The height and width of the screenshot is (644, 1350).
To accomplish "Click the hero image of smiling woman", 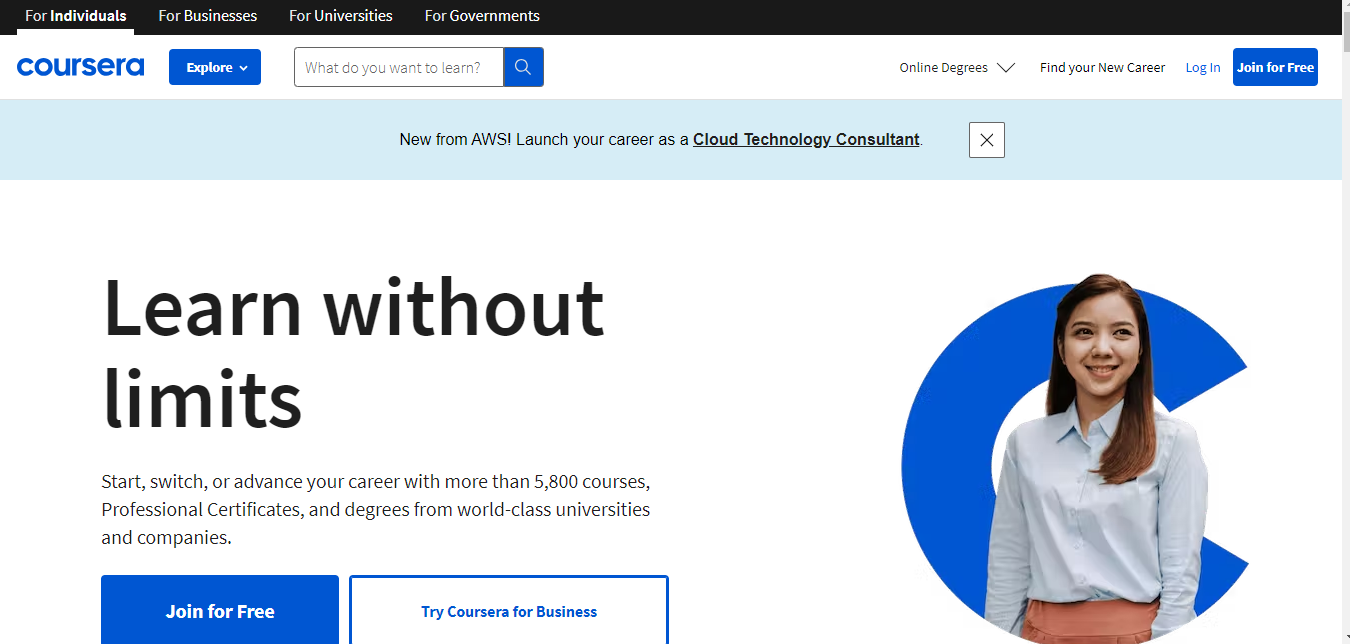I will point(1075,458).
